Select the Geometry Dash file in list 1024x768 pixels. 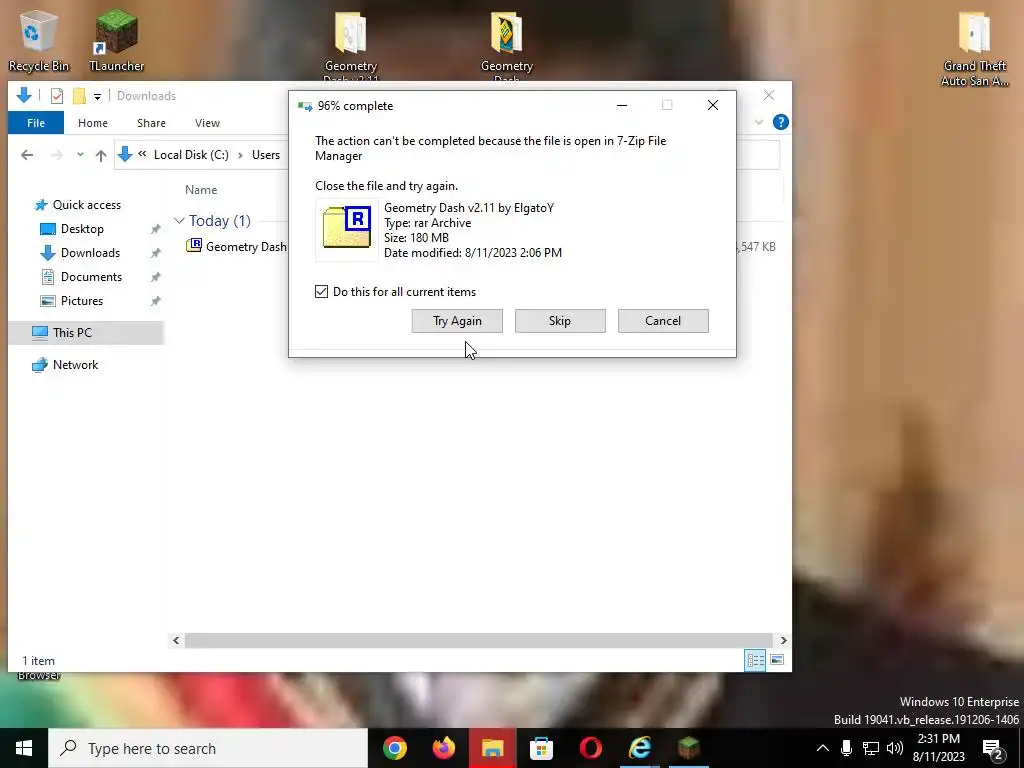236,246
